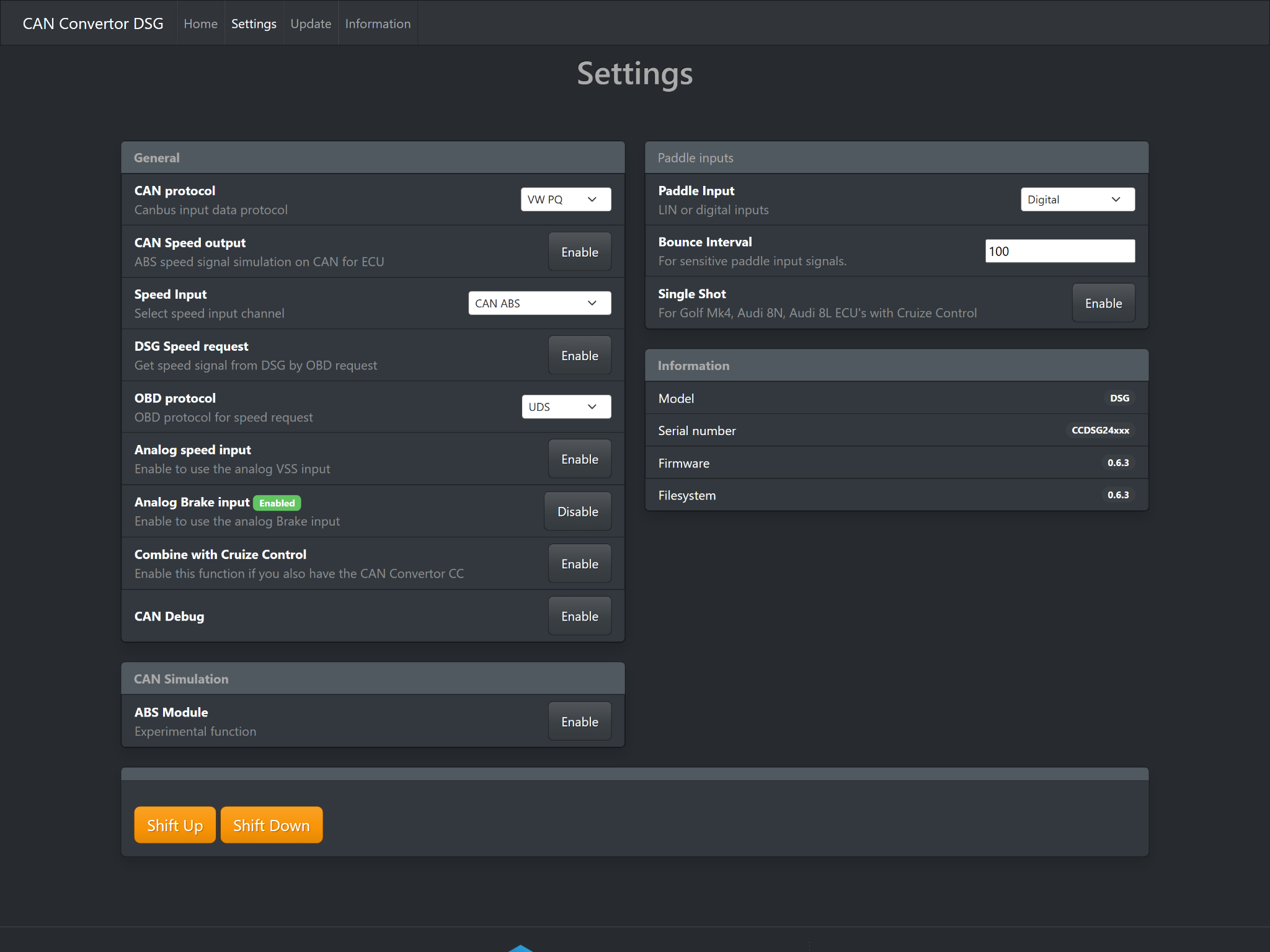Click the Serial number row label
This screenshot has width=1270, height=952.
pos(697,431)
